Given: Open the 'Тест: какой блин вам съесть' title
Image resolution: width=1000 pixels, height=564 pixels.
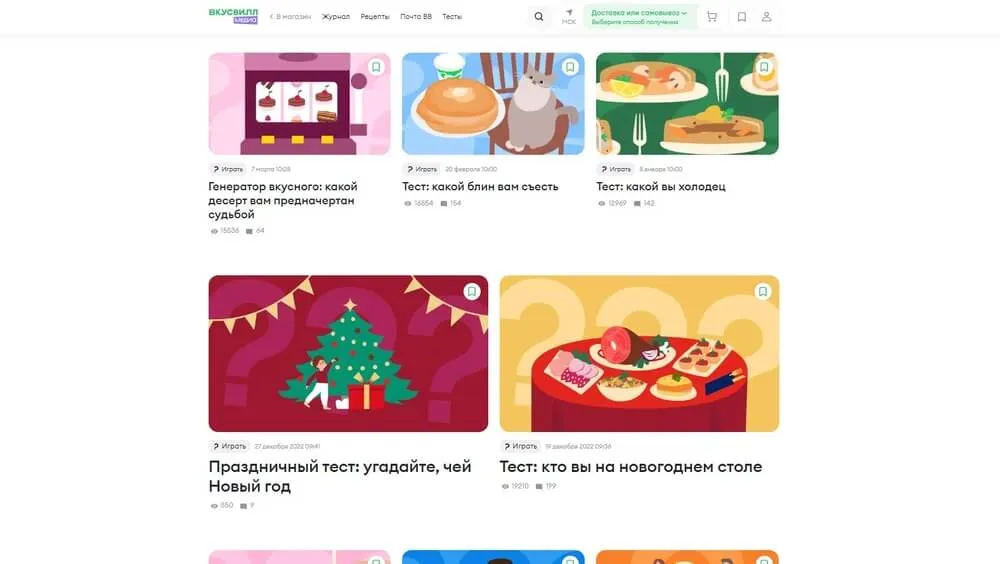Looking at the screenshot, I should 480,186.
